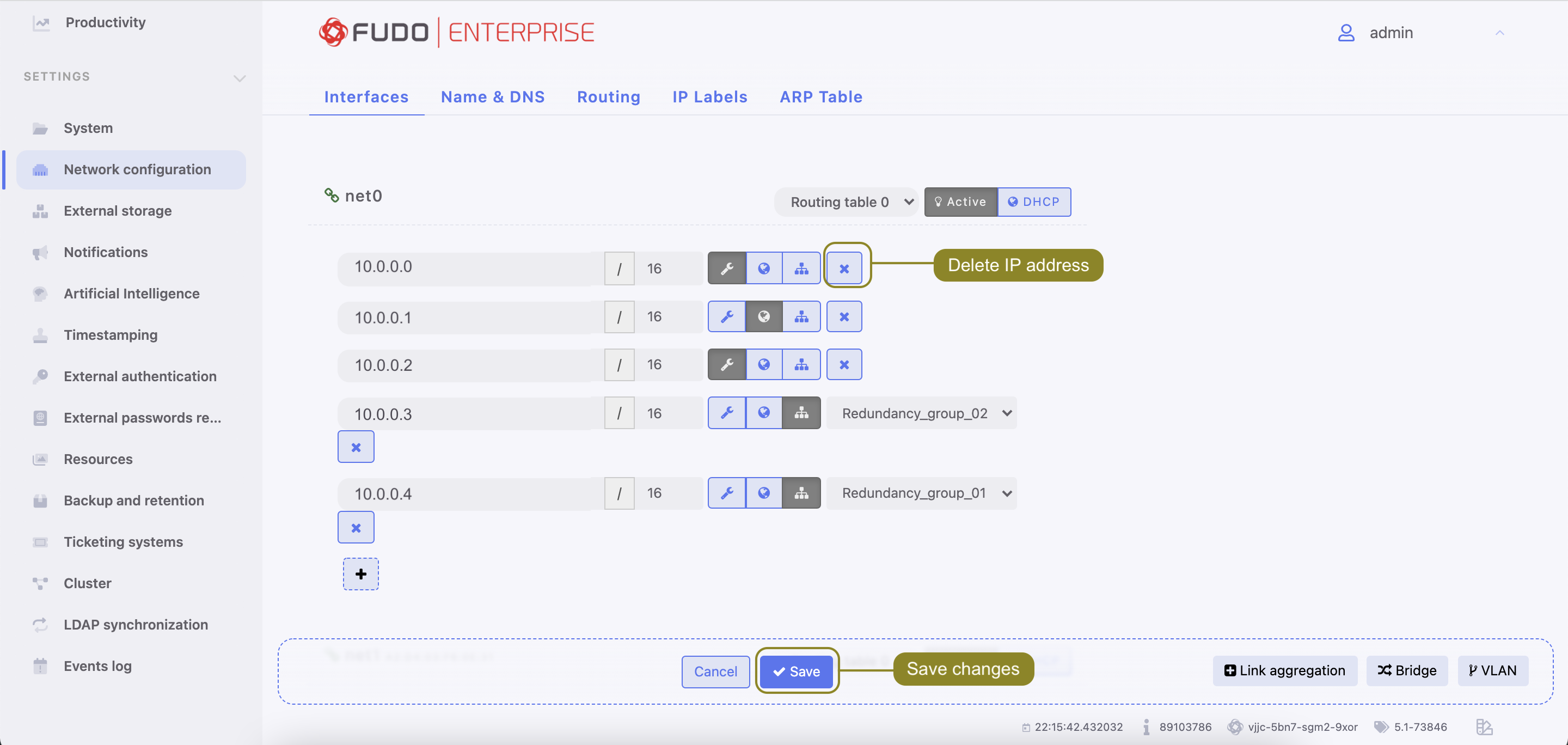
Task: Toggle management wrench for 10.0.0.2
Action: (727, 364)
